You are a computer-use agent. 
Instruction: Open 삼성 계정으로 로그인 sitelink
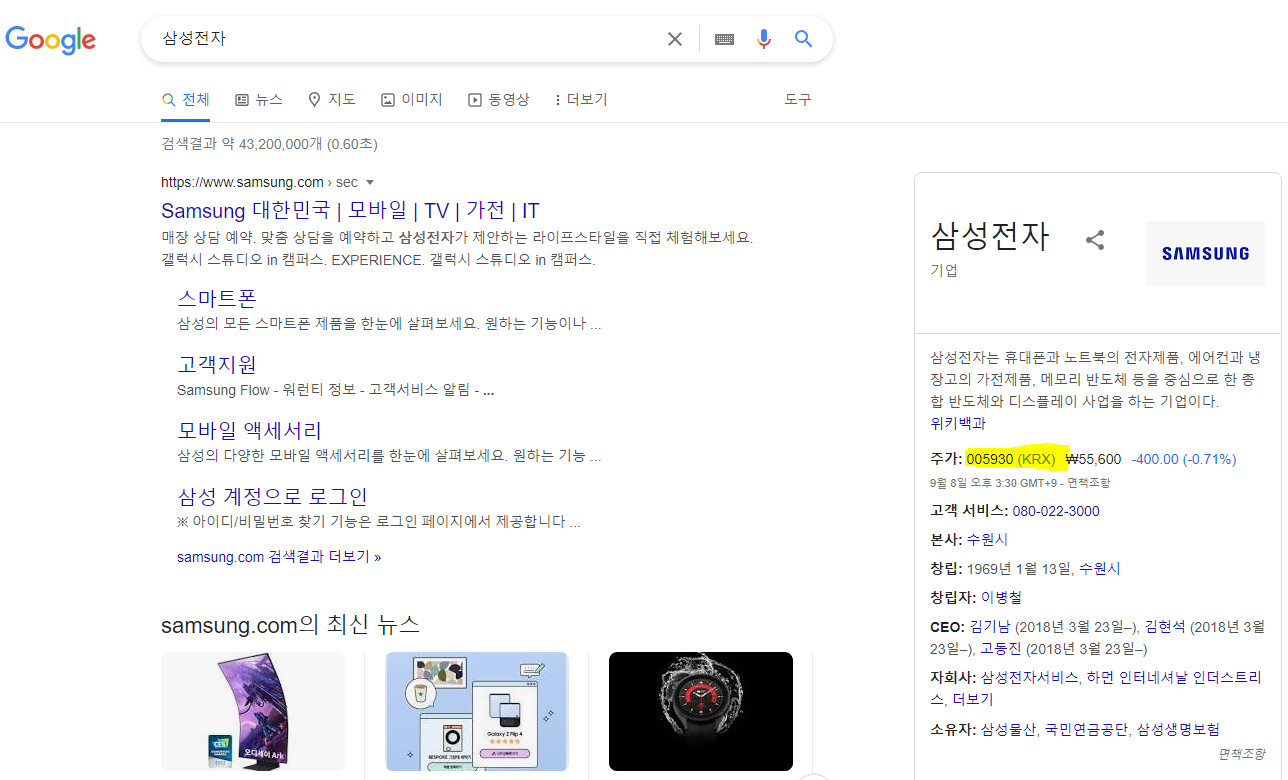point(273,497)
